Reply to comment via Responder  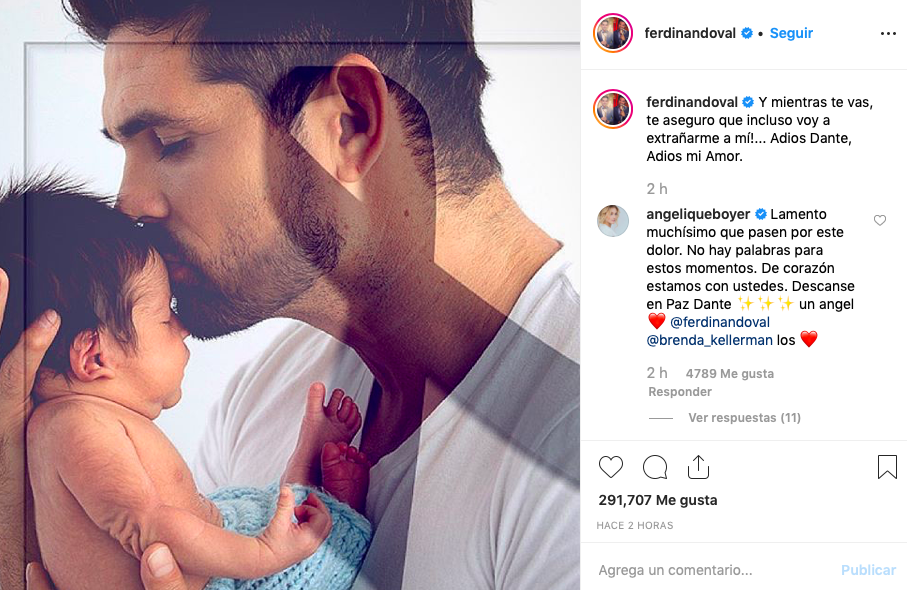point(680,392)
